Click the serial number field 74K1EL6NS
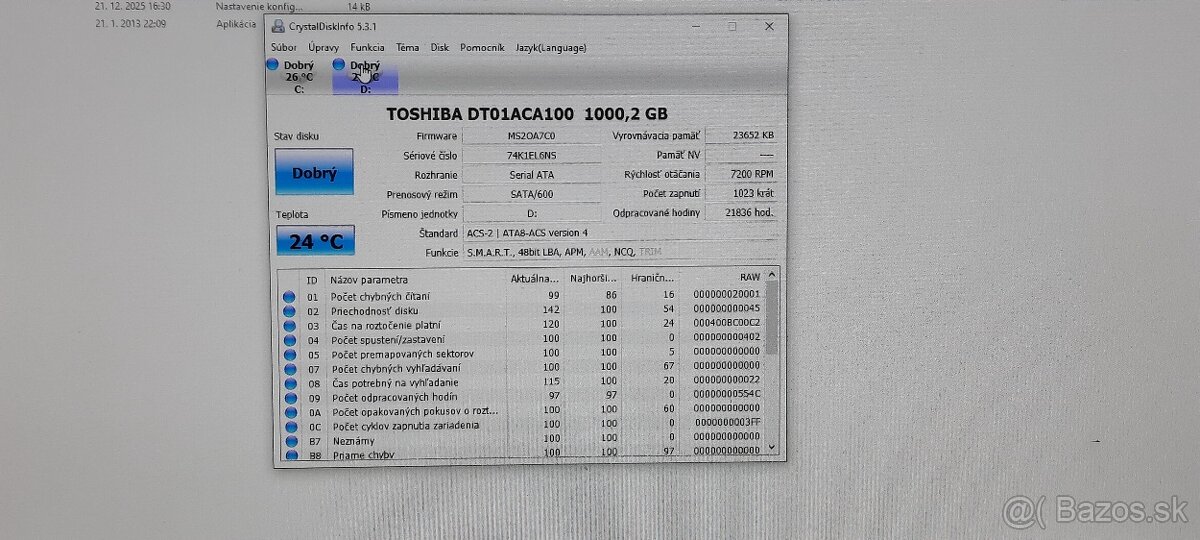This screenshot has width=1200, height=540. pos(532,155)
